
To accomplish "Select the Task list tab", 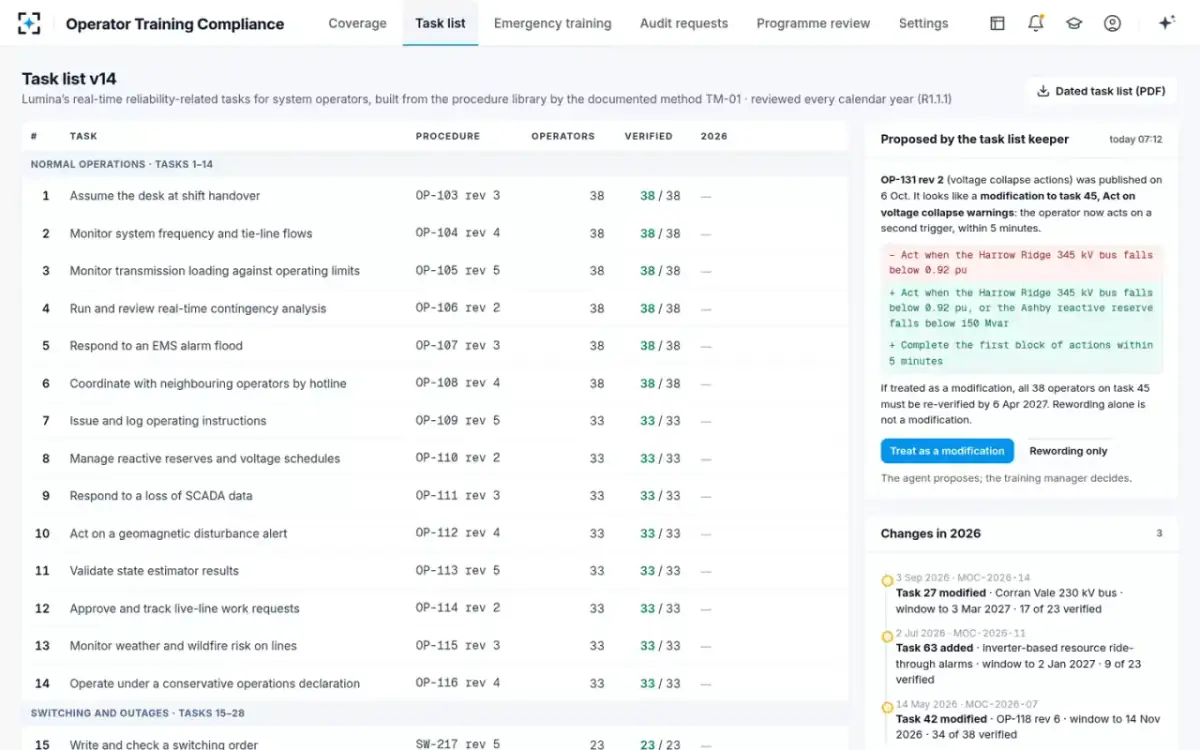I will [x=440, y=23].
